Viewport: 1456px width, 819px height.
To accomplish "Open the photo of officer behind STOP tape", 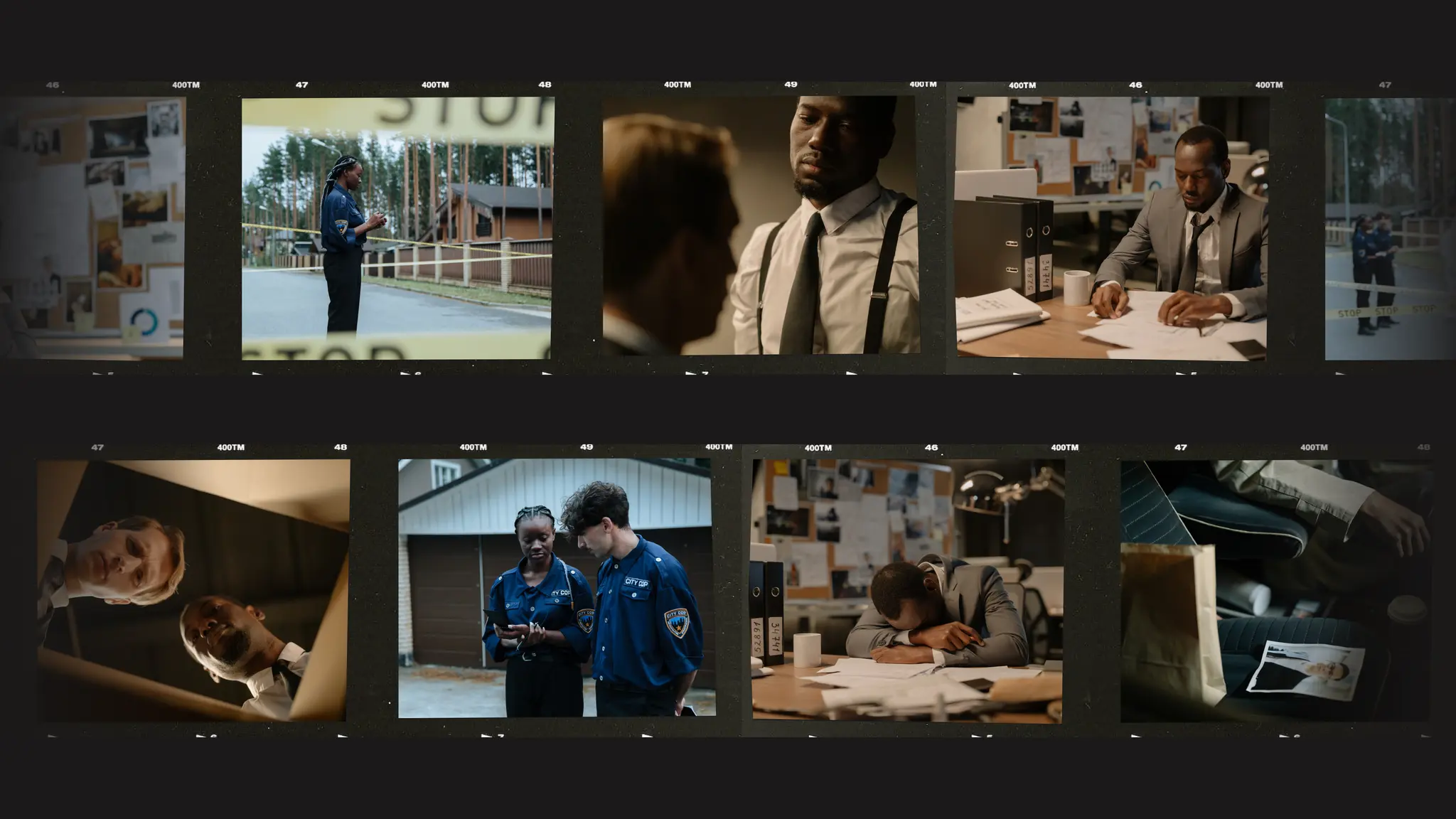I will pos(397,227).
